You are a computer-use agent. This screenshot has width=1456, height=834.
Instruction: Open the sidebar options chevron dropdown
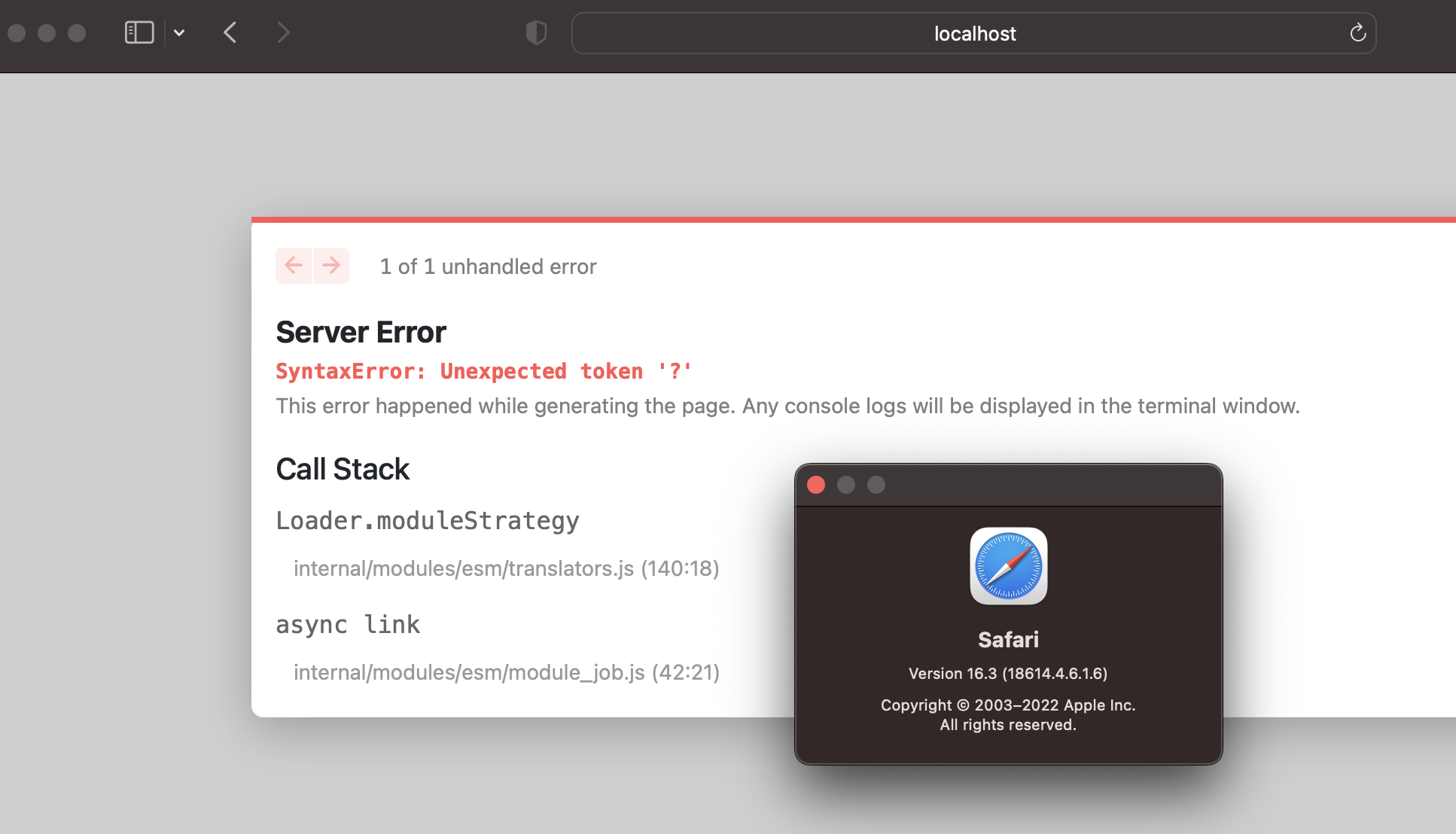coord(179,32)
